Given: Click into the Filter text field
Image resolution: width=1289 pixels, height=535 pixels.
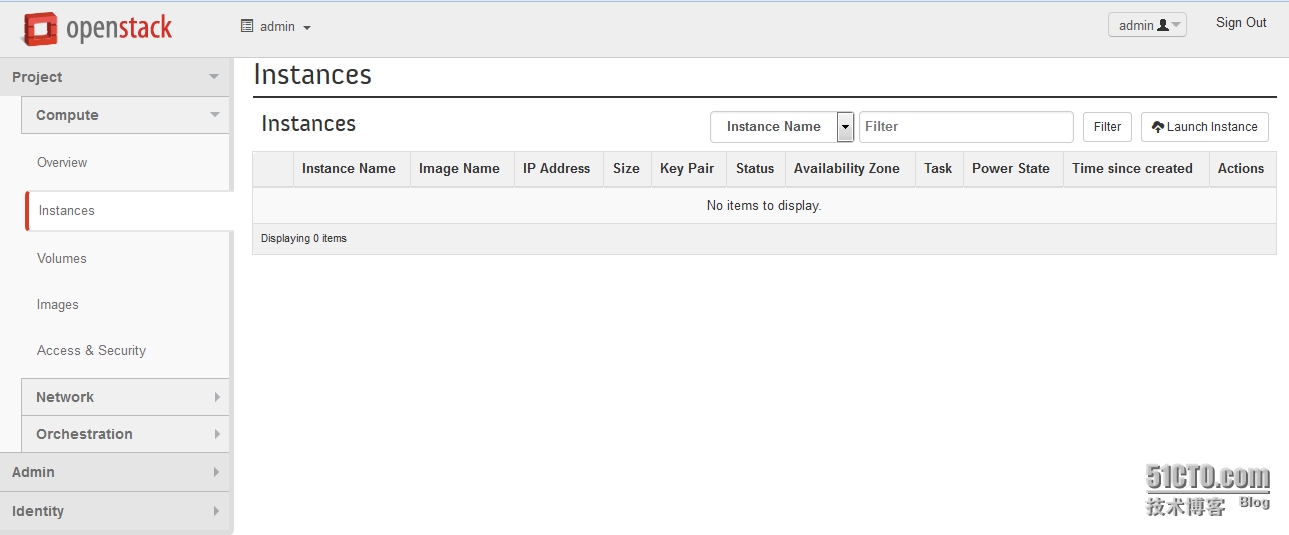Looking at the screenshot, I should (966, 127).
